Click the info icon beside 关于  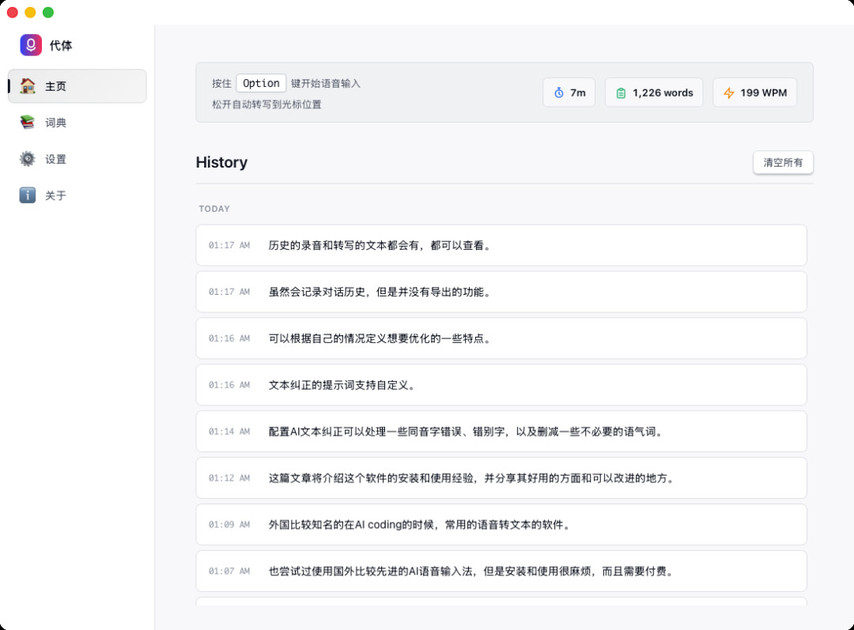tap(28, 195)
